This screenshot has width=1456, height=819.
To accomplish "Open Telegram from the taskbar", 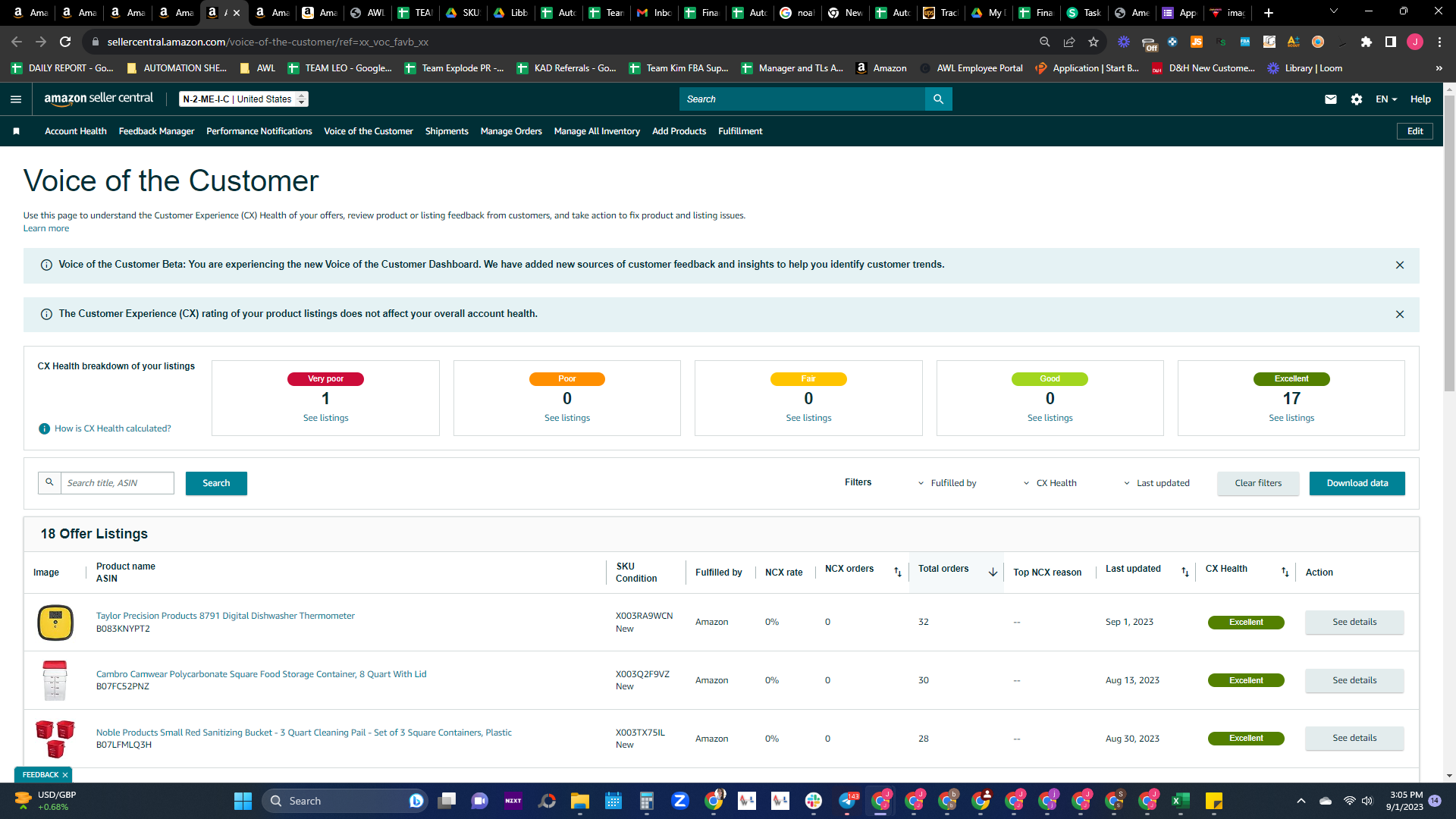I will tap(848, 801).
